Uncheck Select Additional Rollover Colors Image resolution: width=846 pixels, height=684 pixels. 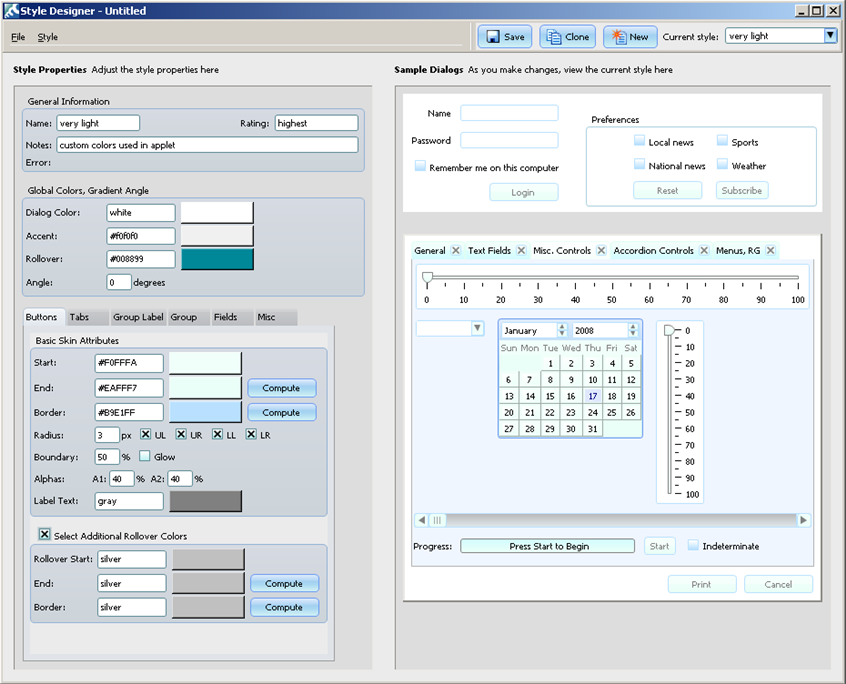point(44,535)
